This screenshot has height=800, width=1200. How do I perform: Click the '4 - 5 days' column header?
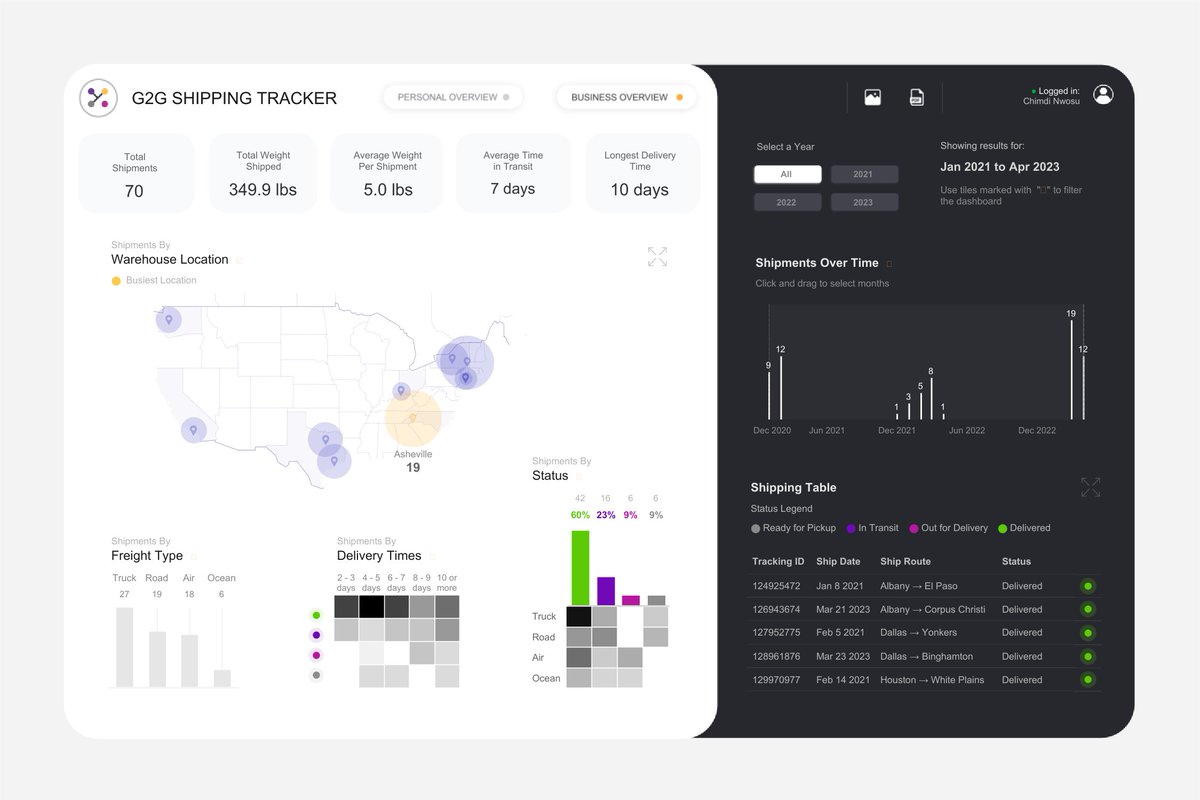point(371,582)
